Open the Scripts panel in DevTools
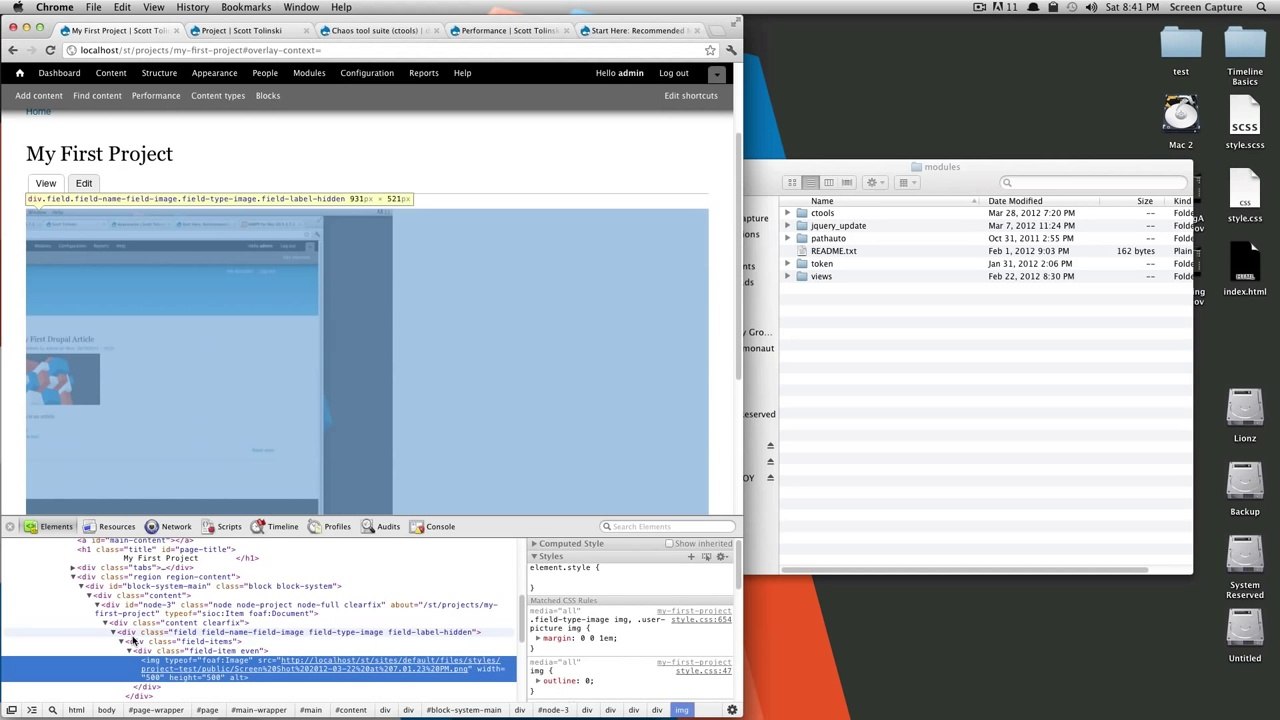The image size is (1280, 720). point(220,526)
